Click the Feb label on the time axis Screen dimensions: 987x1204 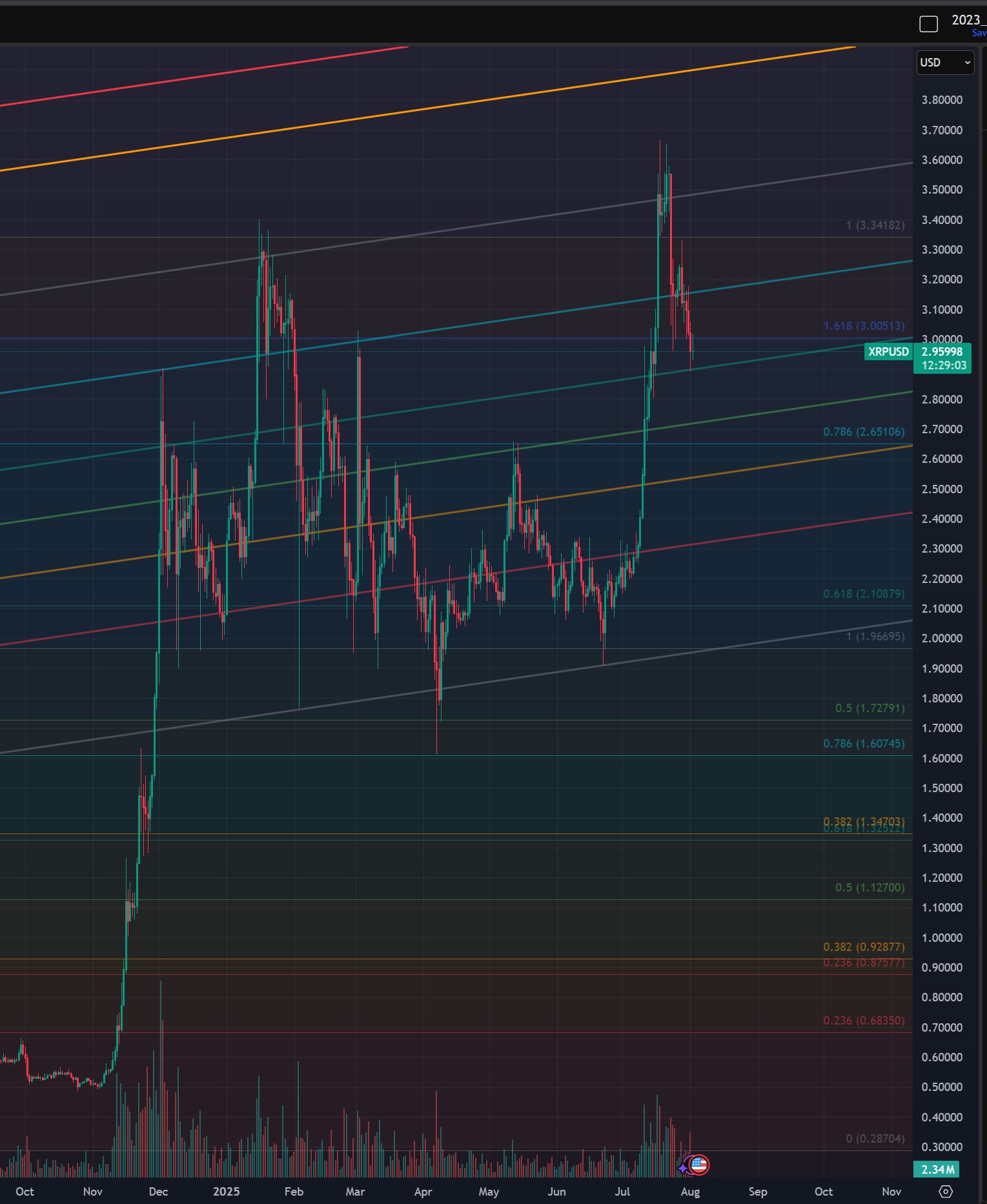[x=294, y=1192]
